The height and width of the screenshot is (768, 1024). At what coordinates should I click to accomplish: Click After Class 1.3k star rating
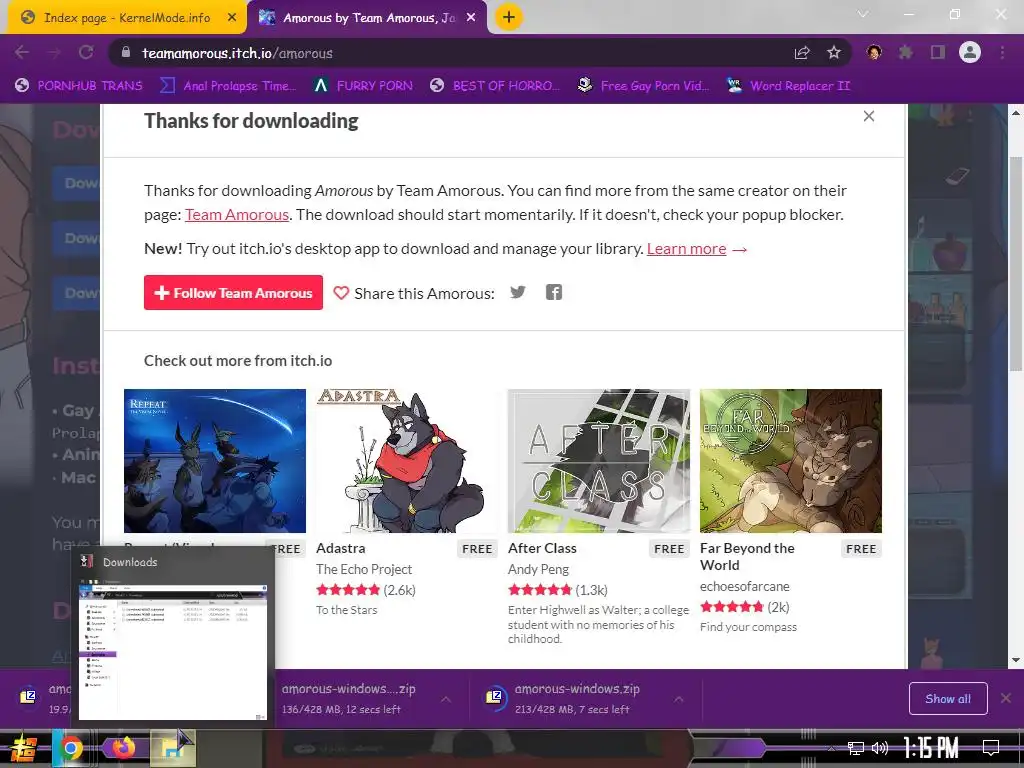tap(558, 590)
